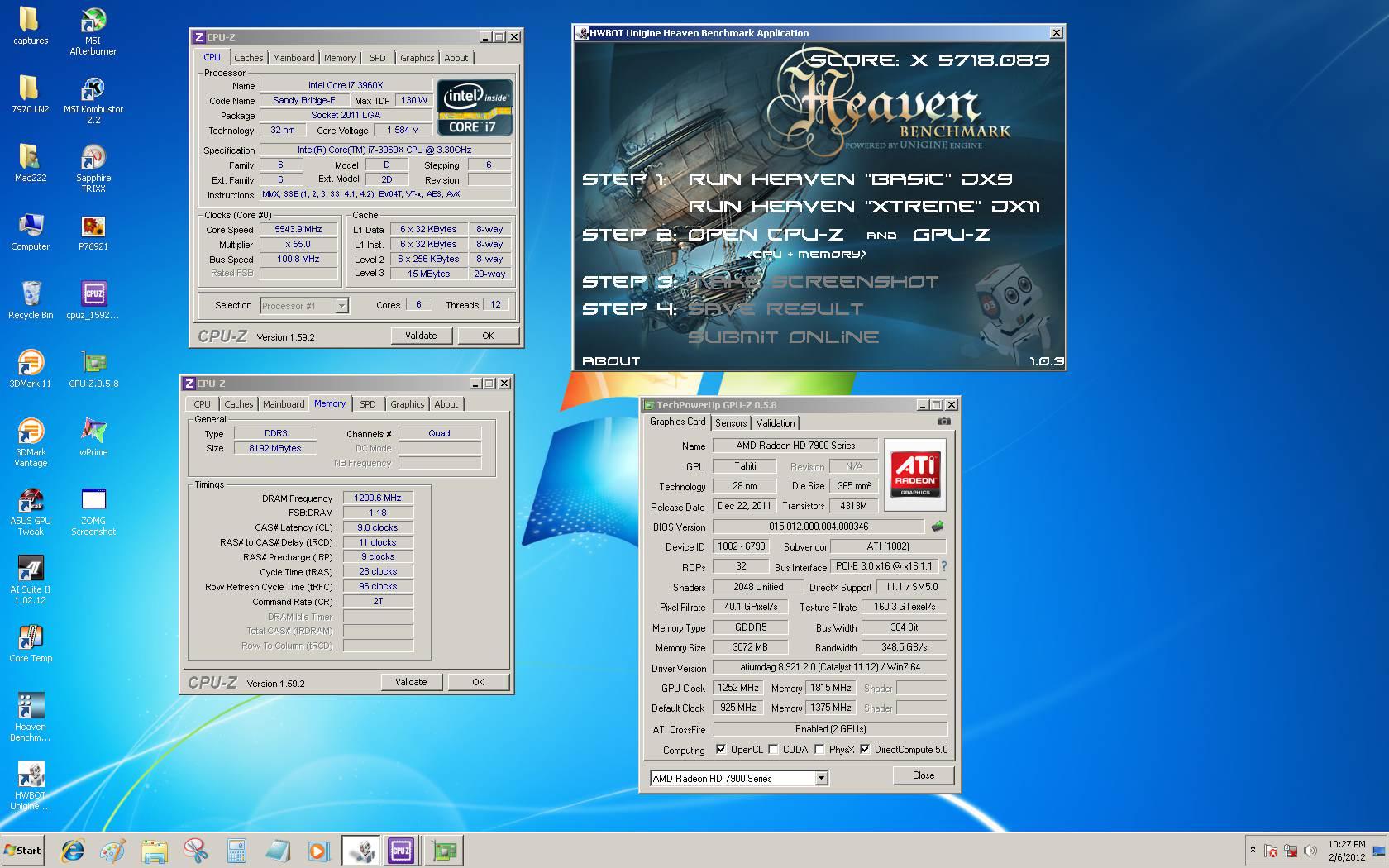The width and height of the screenshot is (1389, 868).
Task: Click the Core Speed 5543.9 MHz field
Action: [298, 230]
